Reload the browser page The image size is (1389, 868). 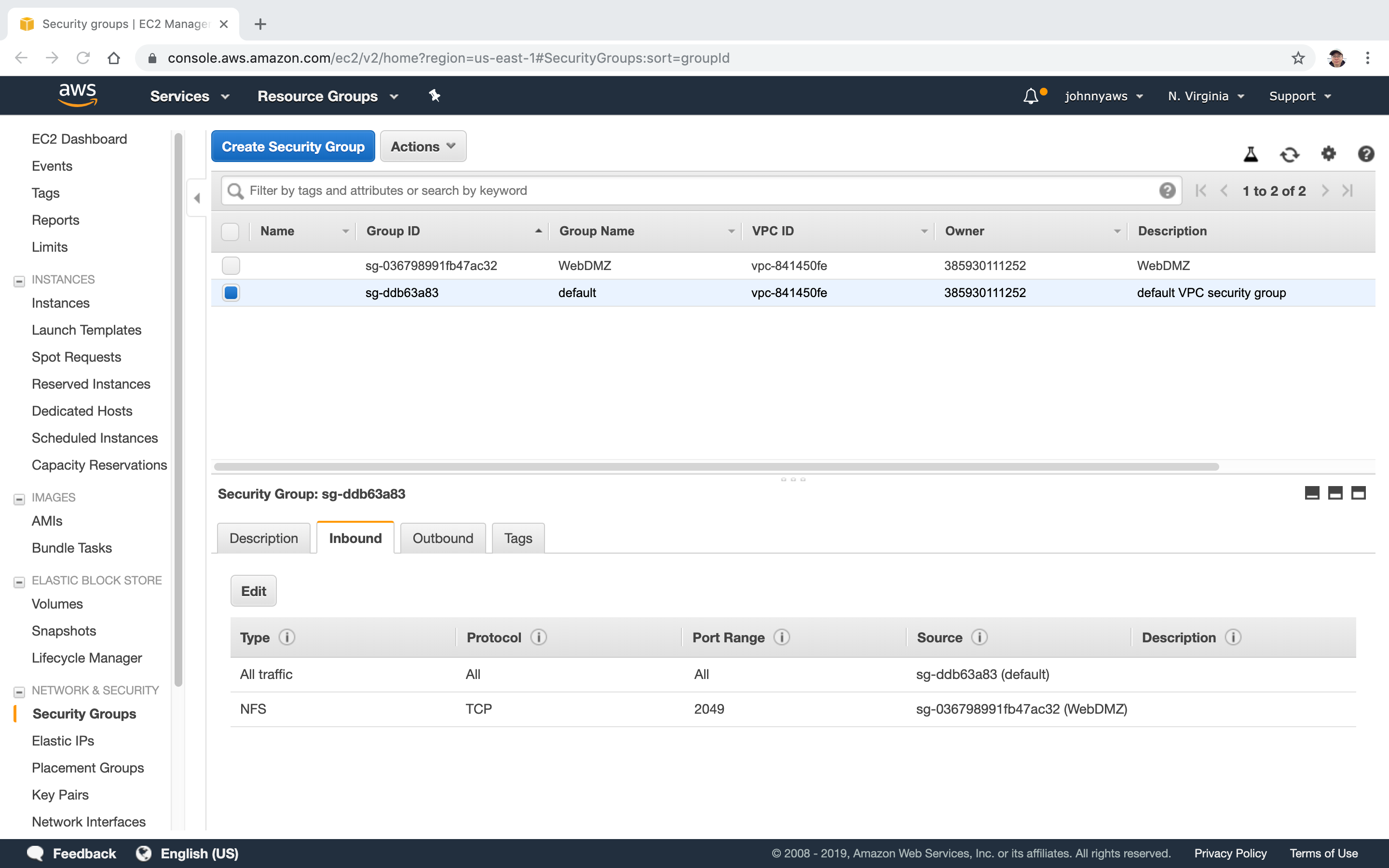(x=83, y=58)
